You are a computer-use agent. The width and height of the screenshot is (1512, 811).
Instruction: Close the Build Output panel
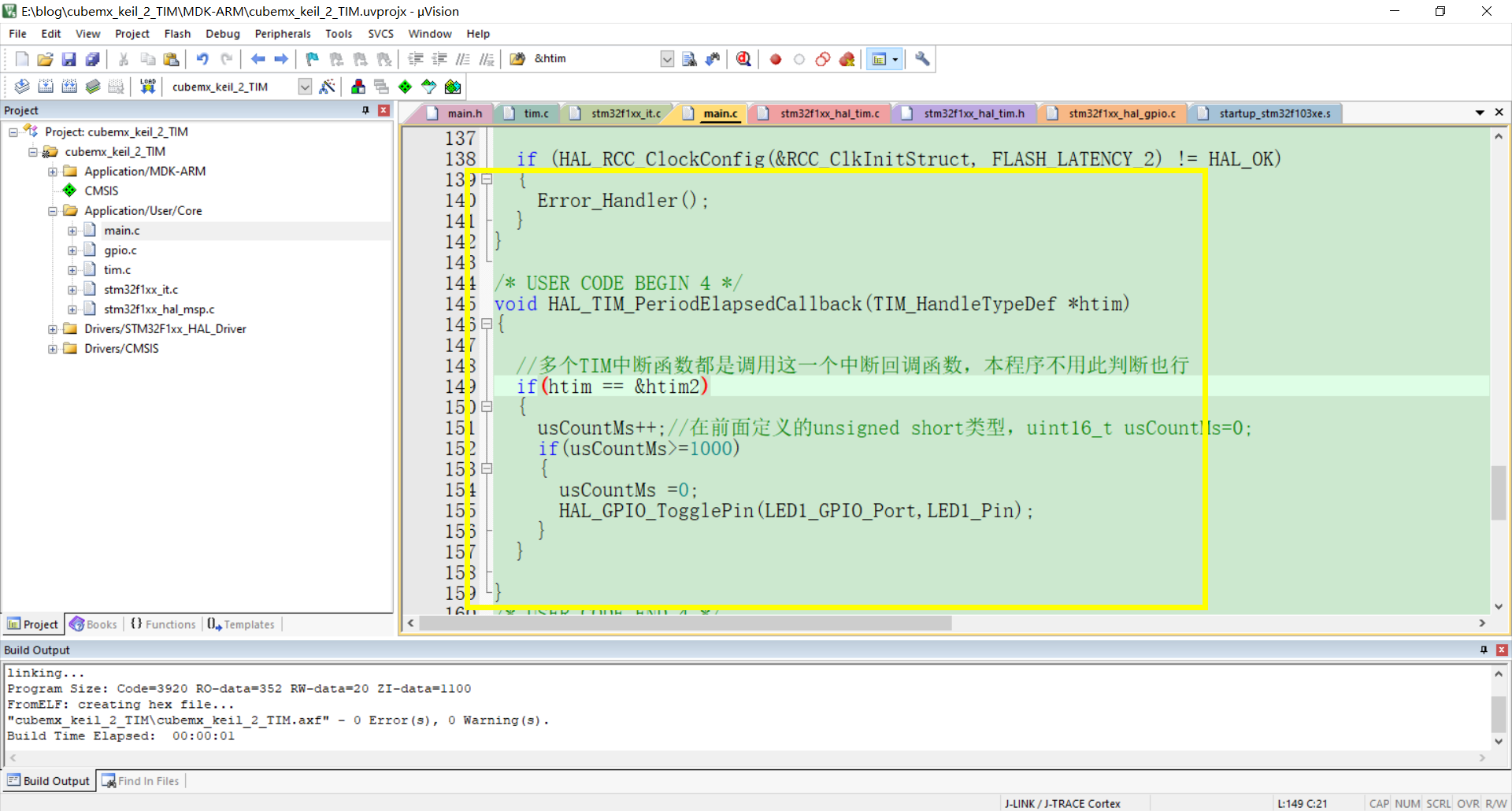tap(1502, 650)
